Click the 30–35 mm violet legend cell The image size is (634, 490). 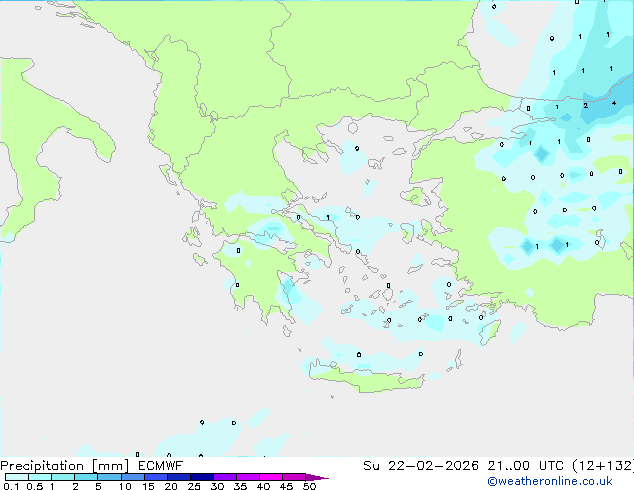[x=224, y=477]
